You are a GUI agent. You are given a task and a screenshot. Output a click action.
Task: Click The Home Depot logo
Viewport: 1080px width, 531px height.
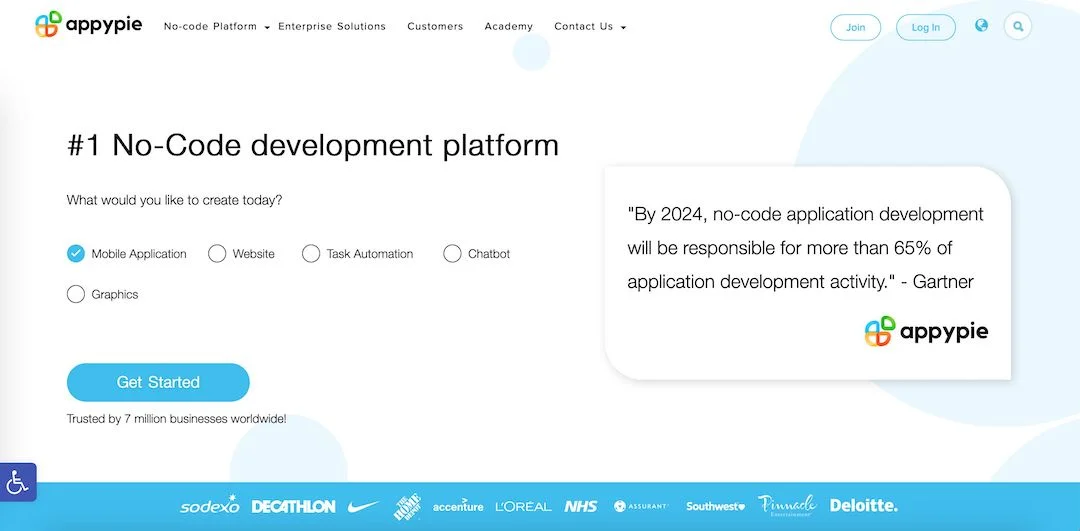(x=407, y=506)
